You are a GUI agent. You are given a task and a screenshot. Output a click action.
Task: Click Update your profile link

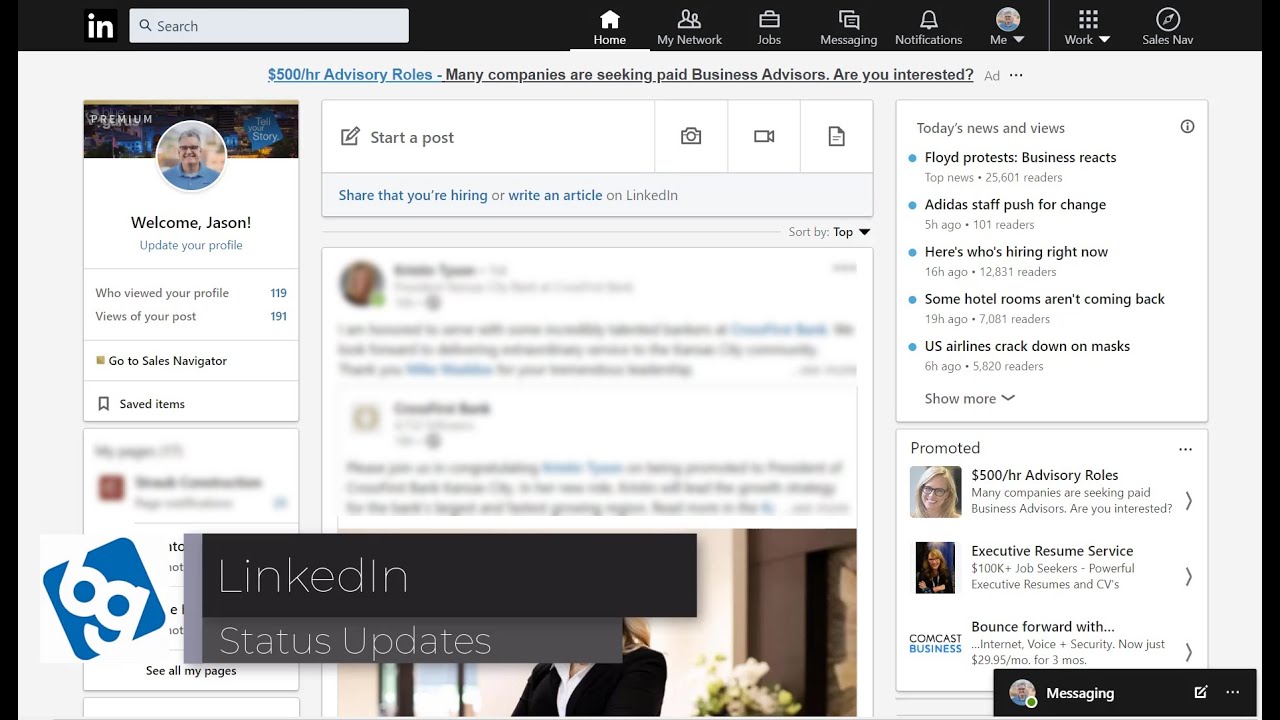(x=191, y=245)
